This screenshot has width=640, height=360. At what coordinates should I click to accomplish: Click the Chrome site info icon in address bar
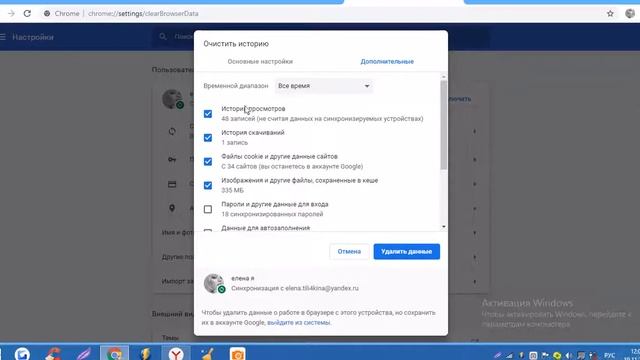[47, 13]
